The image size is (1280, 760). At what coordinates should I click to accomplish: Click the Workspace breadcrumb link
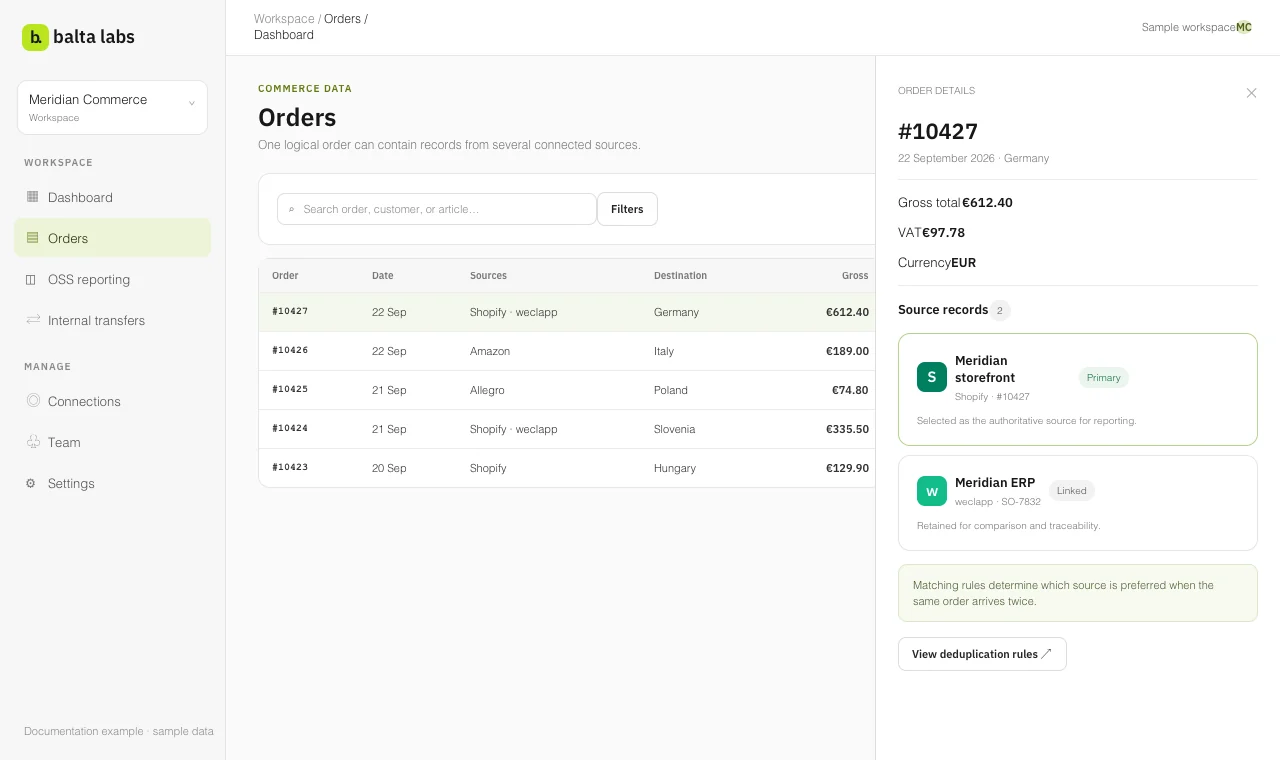(x=284, y=19)
